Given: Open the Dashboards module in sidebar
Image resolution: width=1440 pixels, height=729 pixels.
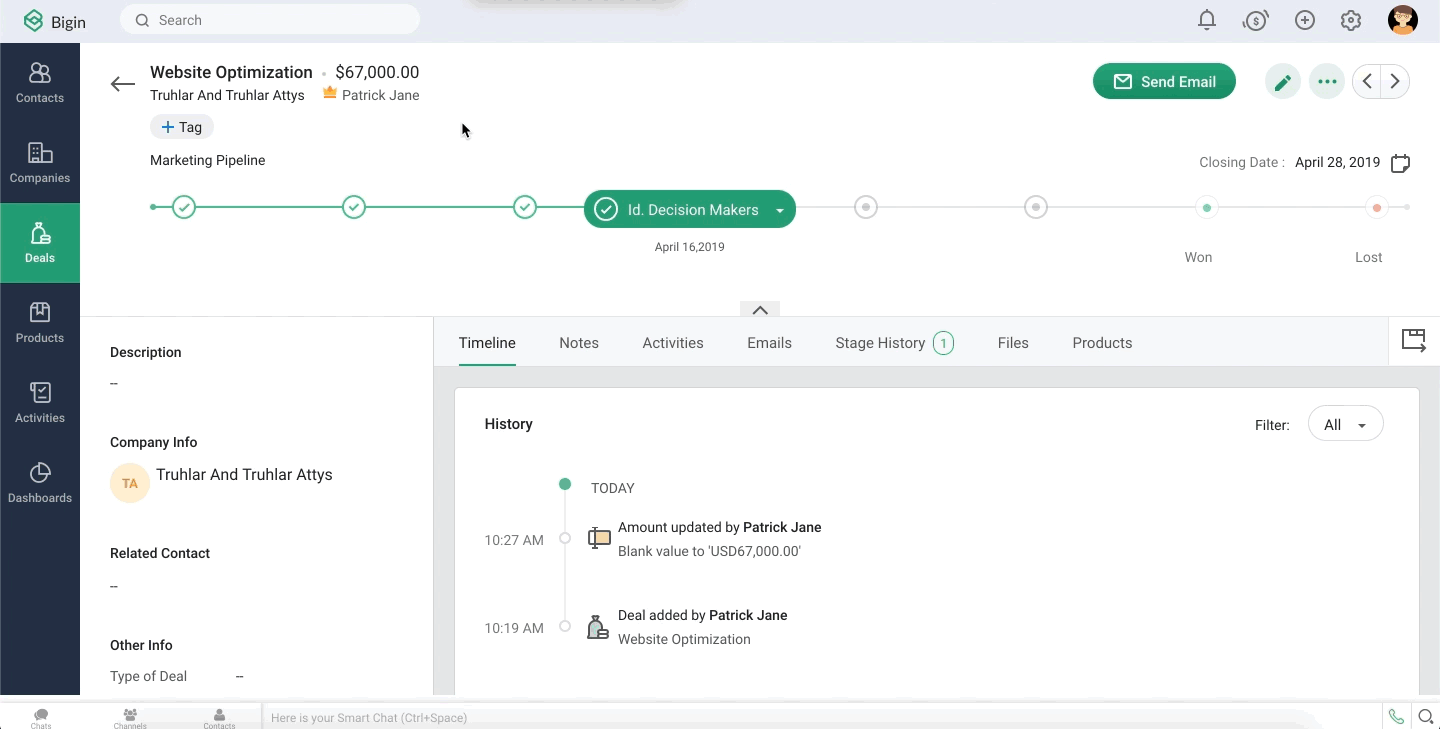Looking at the screenshot, I should (40, 483).
